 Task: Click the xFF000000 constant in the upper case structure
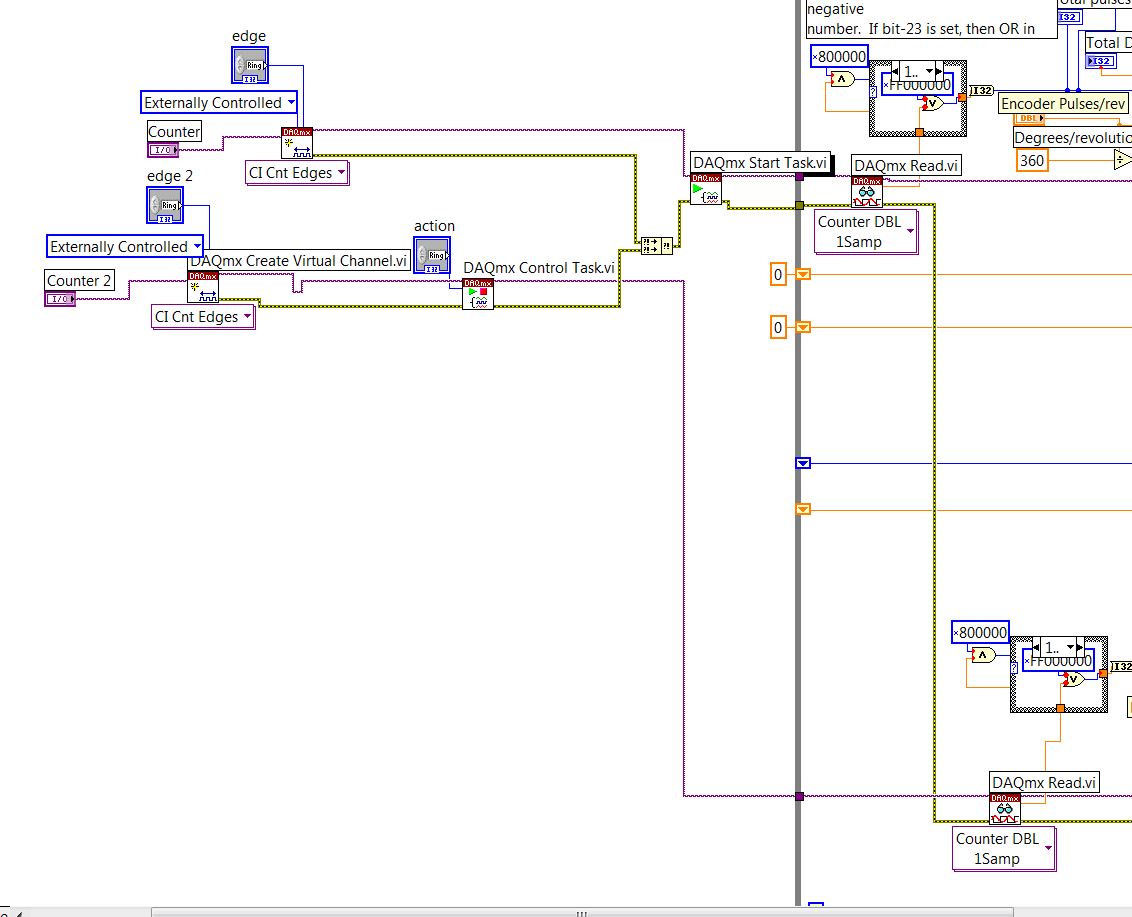point(918,85)
